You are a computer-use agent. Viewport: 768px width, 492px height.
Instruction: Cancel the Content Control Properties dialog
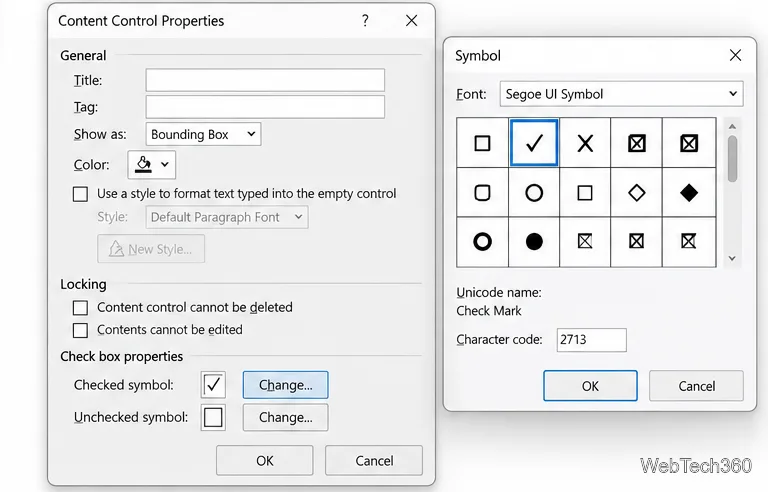(374, 460)
